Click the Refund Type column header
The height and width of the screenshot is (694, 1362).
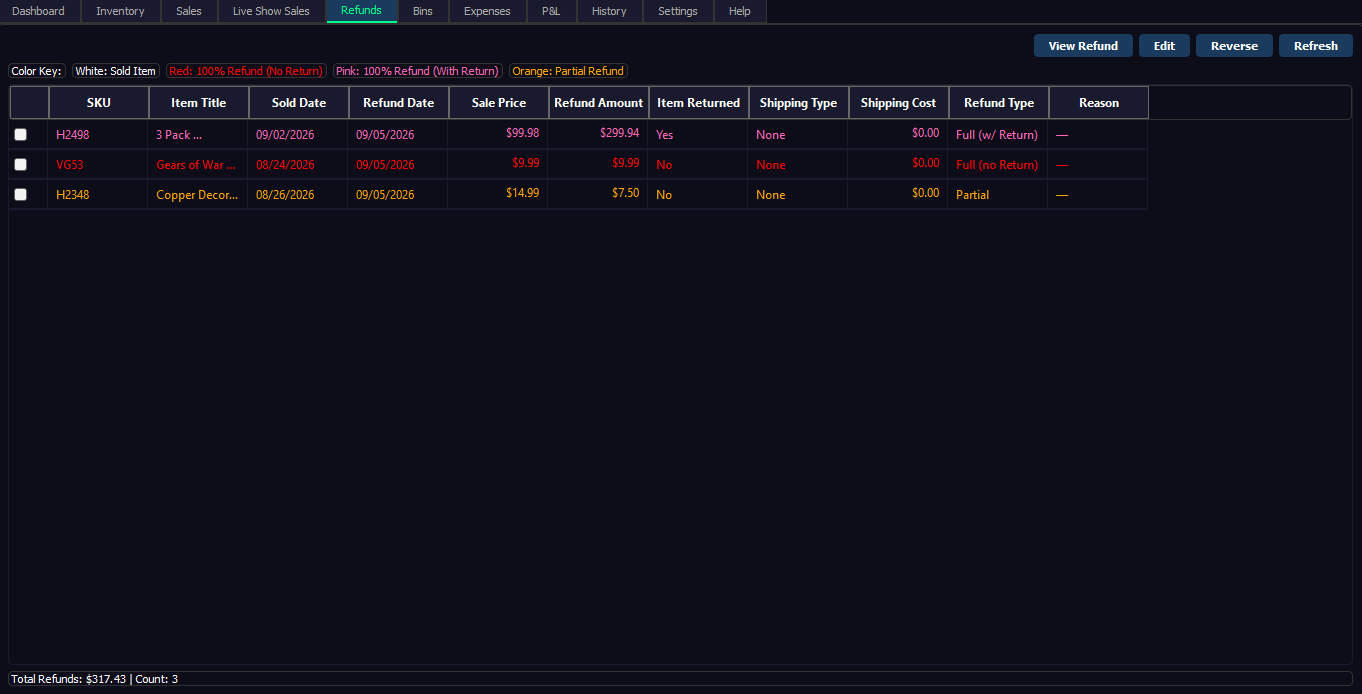[x=999, y=103]
